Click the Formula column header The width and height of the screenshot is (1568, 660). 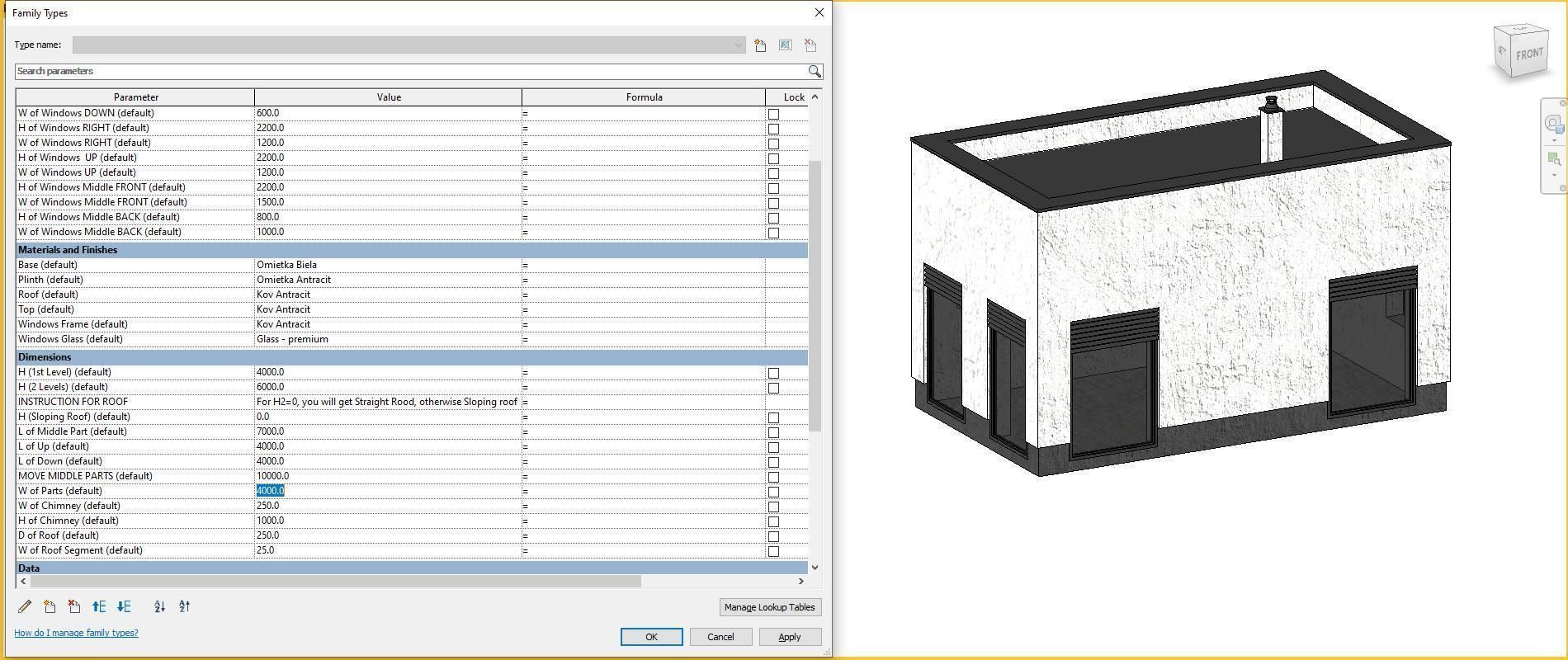point(644,97)
